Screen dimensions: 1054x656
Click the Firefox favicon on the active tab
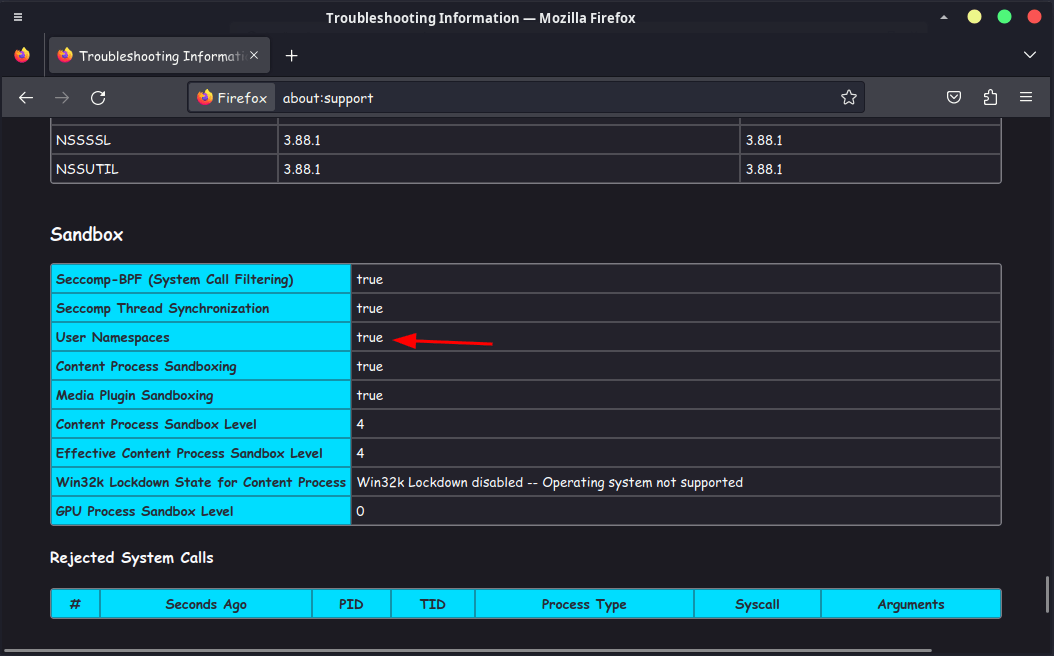(65, 55)
